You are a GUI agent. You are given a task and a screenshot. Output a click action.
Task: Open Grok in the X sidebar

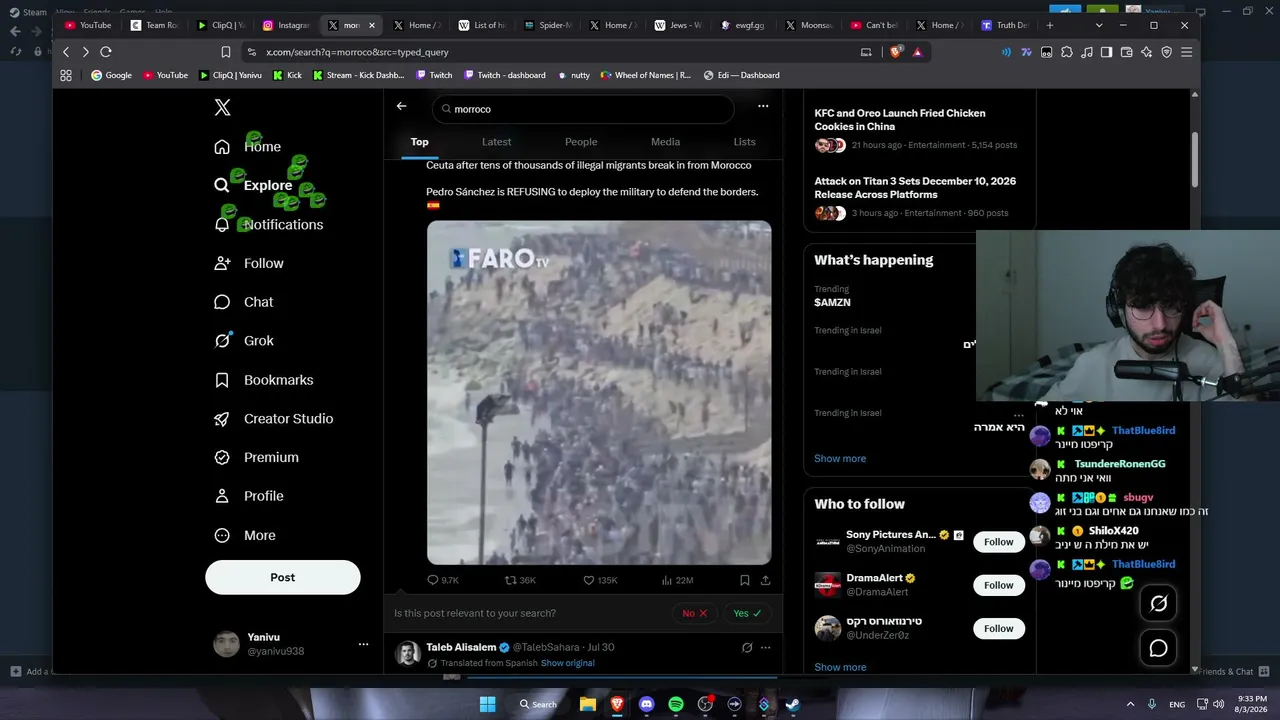(x=244, y=341)
